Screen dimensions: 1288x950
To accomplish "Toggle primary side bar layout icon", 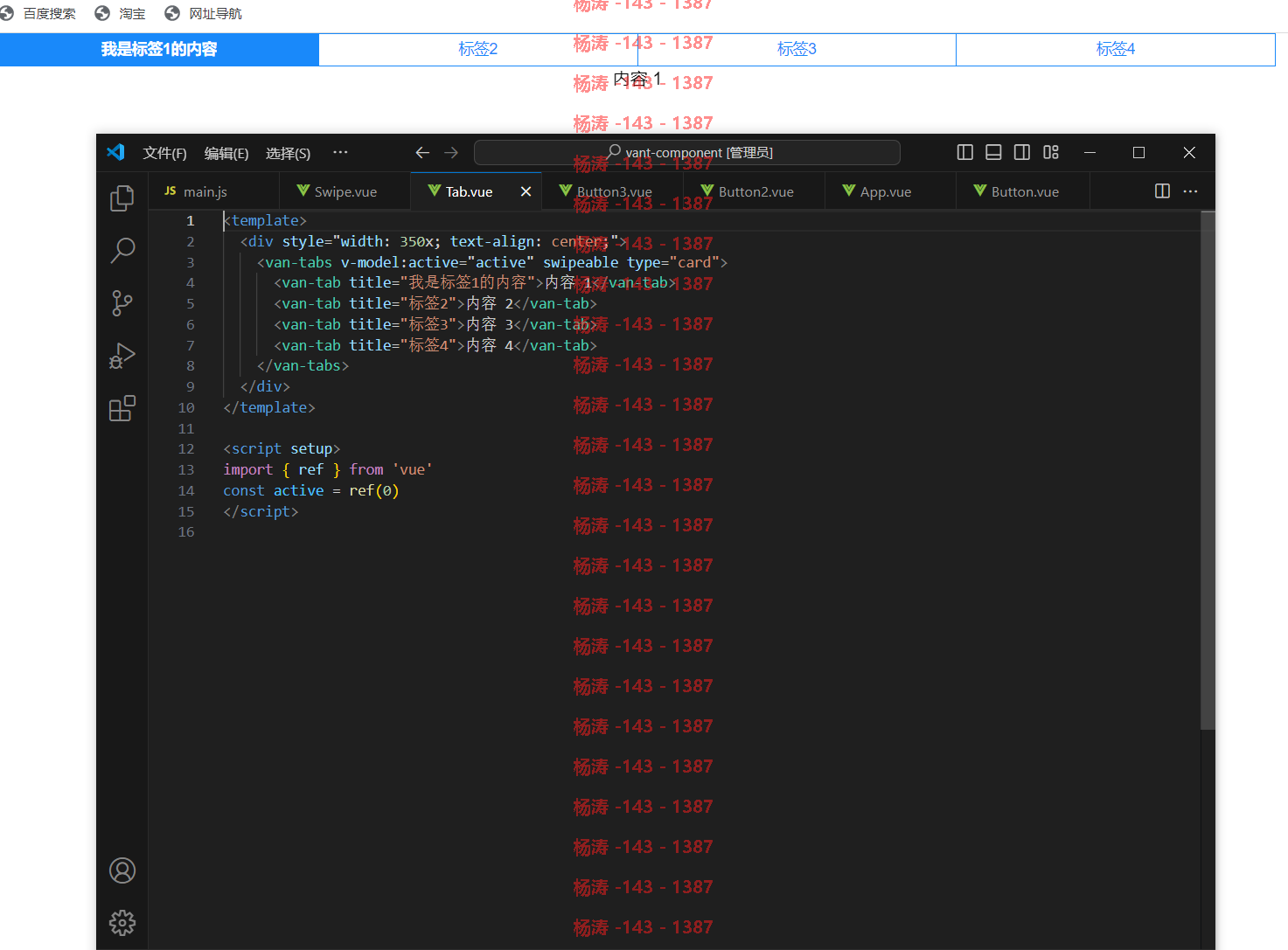I will pos(965,152).
